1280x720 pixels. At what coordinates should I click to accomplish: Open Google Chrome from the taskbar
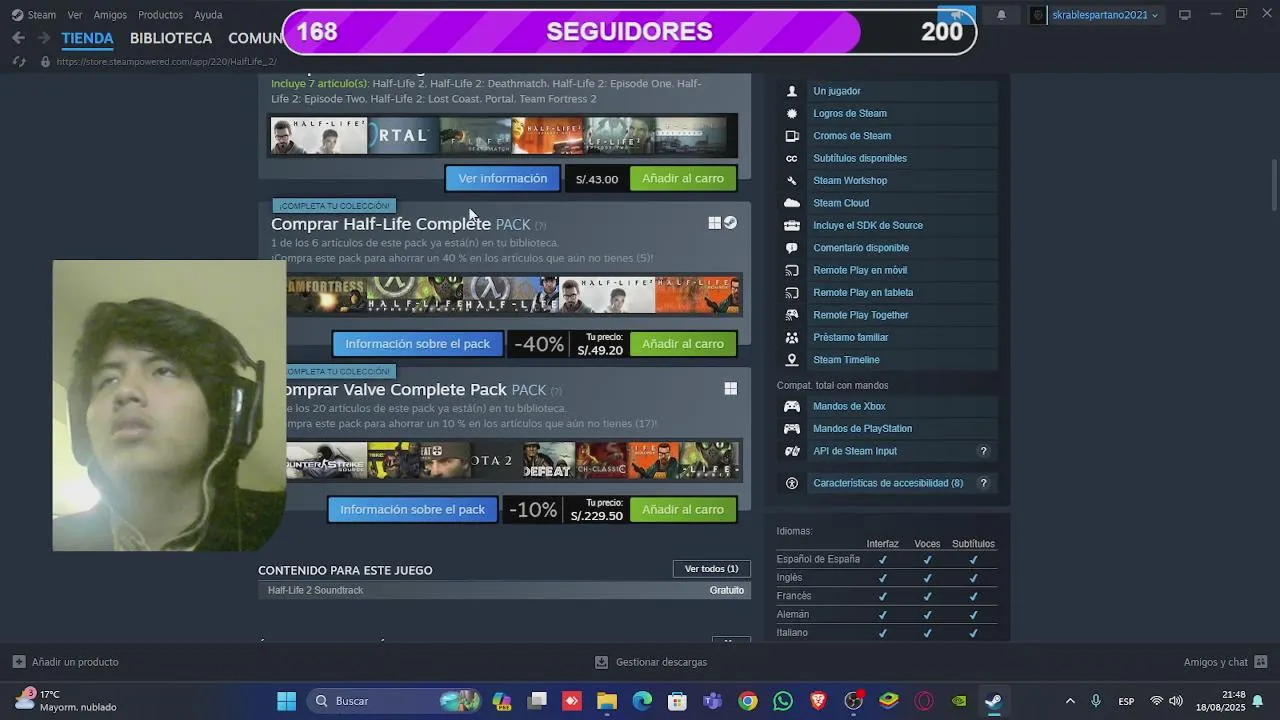[x=748, y=701]
